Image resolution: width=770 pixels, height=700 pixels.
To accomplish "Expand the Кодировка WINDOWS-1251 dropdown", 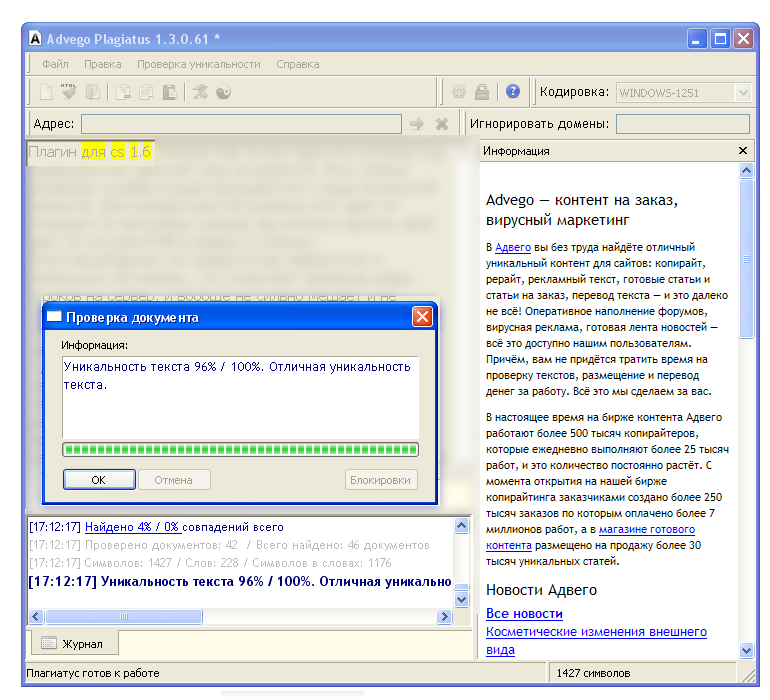I will (x=743, y=92).
